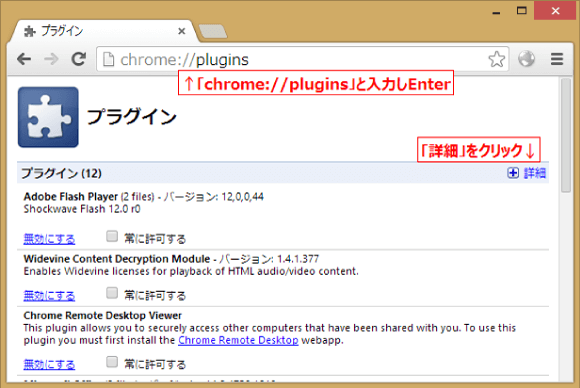Reload the plugins page
This screenshot has width=580, height=388.
pyautogui.click(x=78, y=59)
